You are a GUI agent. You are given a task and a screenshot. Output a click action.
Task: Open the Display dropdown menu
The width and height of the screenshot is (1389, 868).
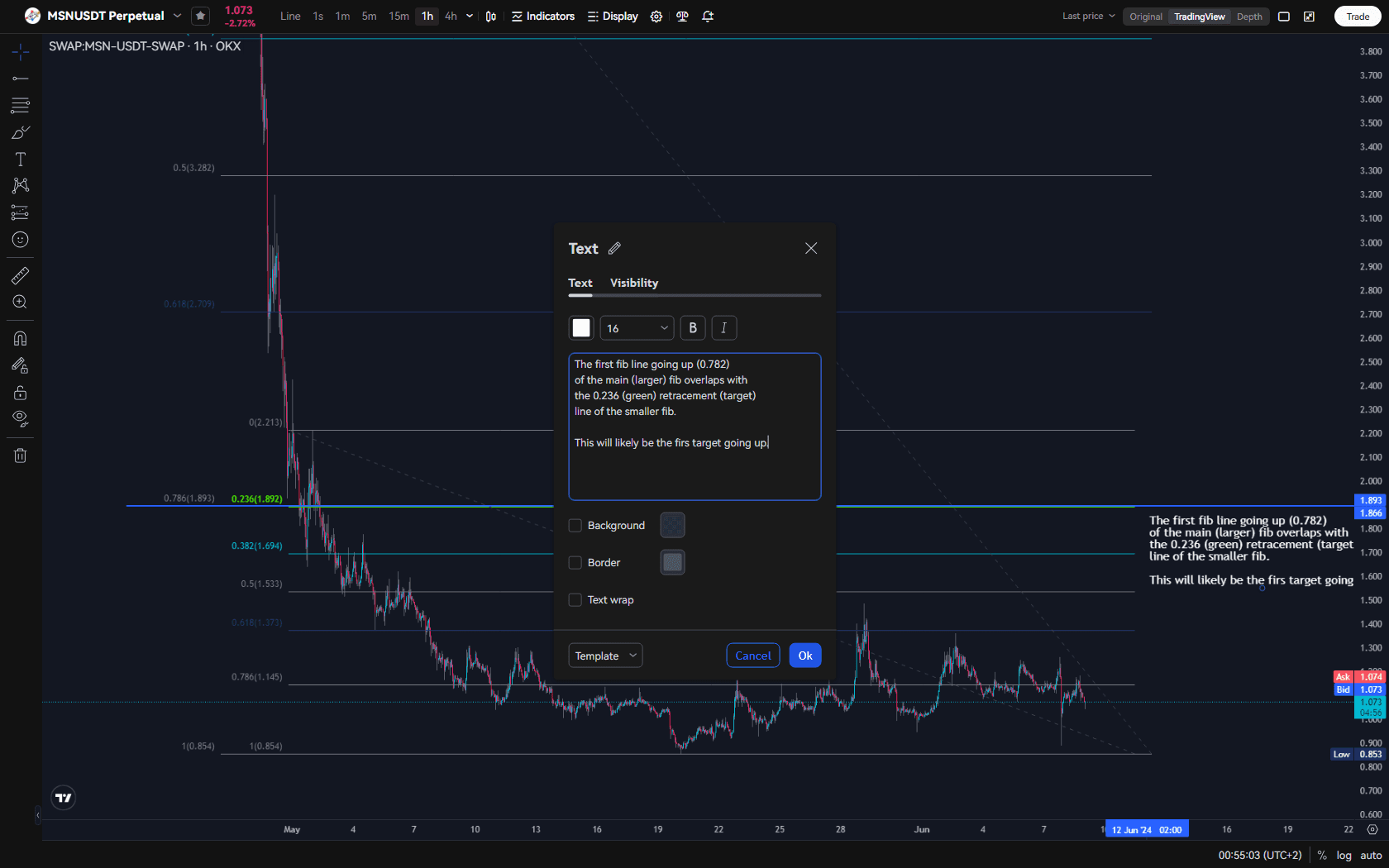pos(613,17)
